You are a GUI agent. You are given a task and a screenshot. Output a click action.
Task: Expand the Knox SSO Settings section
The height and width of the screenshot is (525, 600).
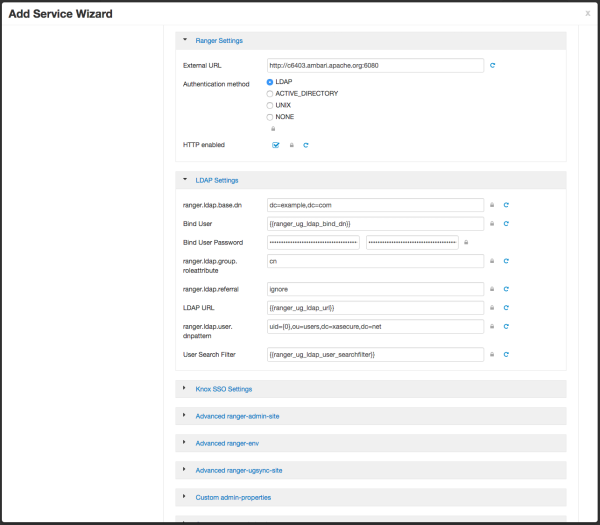[223, 388]
